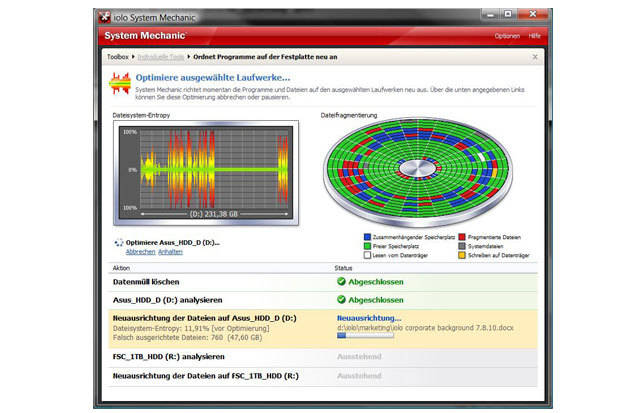Click the yellow Schreiben auf Datenträger swatch

point(462,255)
